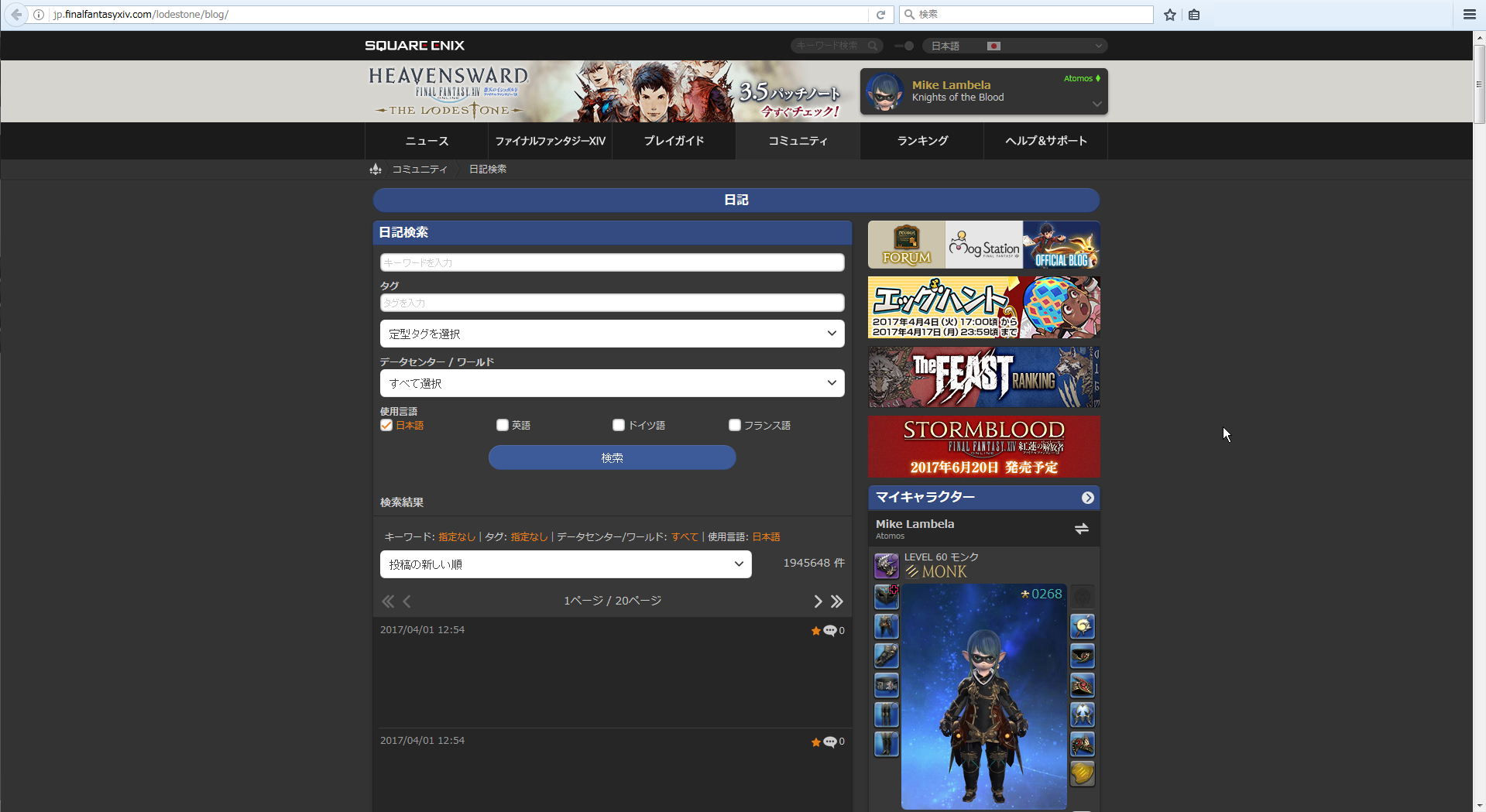Click the magnifier icon in site keyword search

(x=873, y=46)
